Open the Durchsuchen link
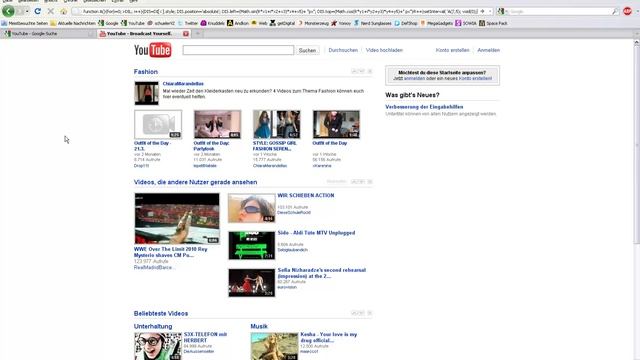This screenshot has height=360, width=640. click(343, 50)
